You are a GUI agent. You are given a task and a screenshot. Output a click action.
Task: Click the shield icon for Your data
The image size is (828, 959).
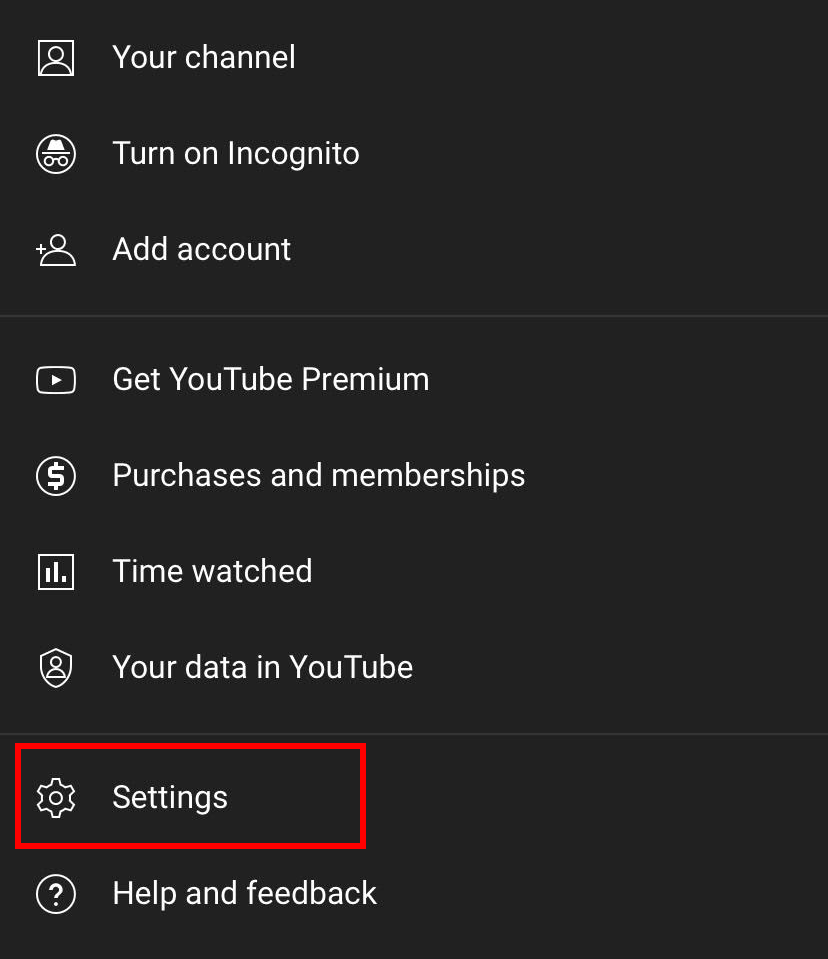(x=56, y=668)
